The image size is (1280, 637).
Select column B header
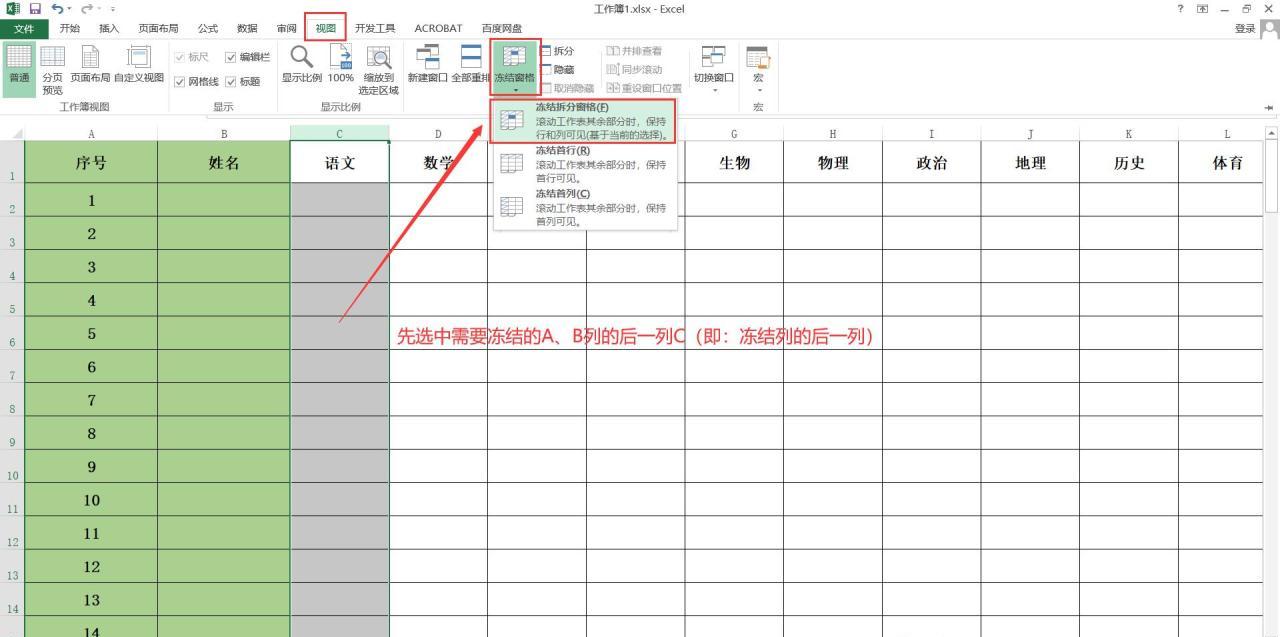click(x=224, y=133)
